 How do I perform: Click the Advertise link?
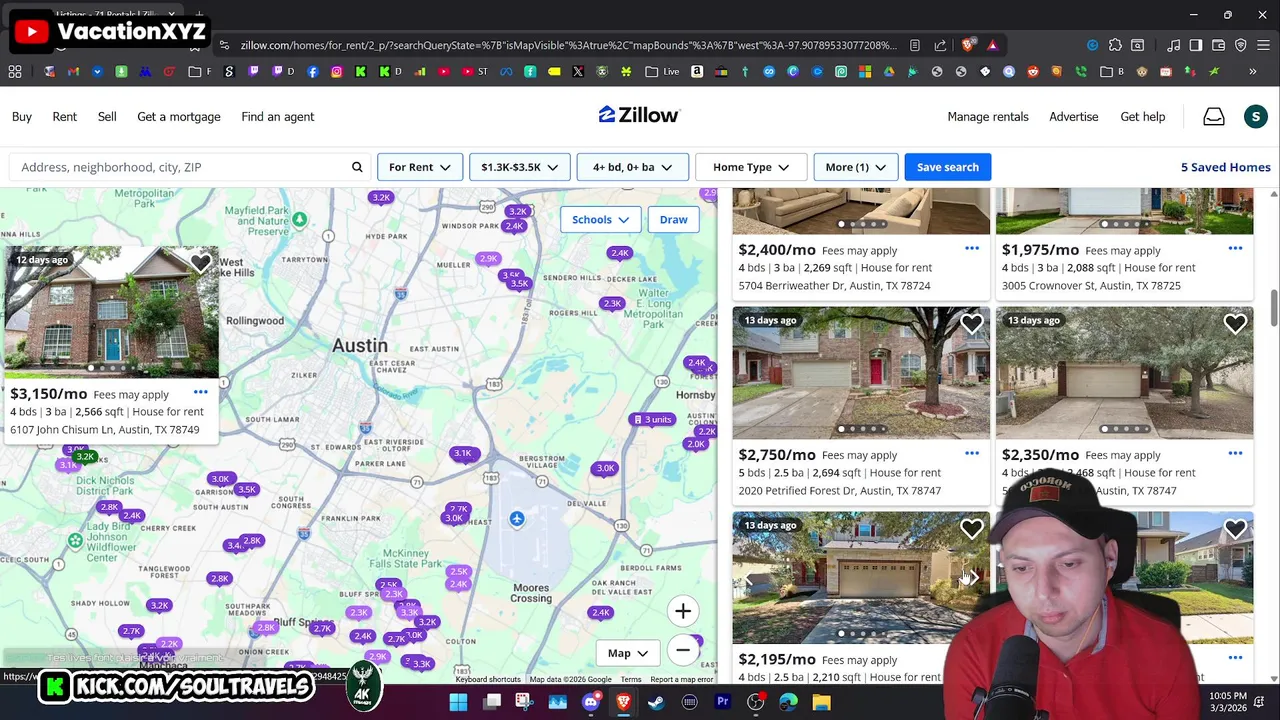point(1074,117)
